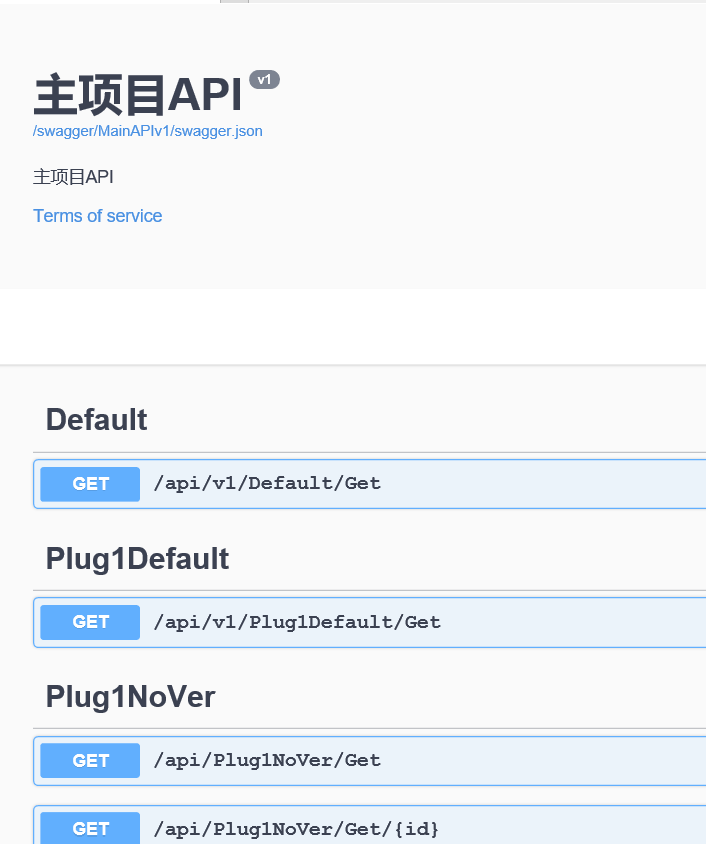706x844 pixels.
Task: Click the large 主项目API page title
Action: (x=138, y=96)
